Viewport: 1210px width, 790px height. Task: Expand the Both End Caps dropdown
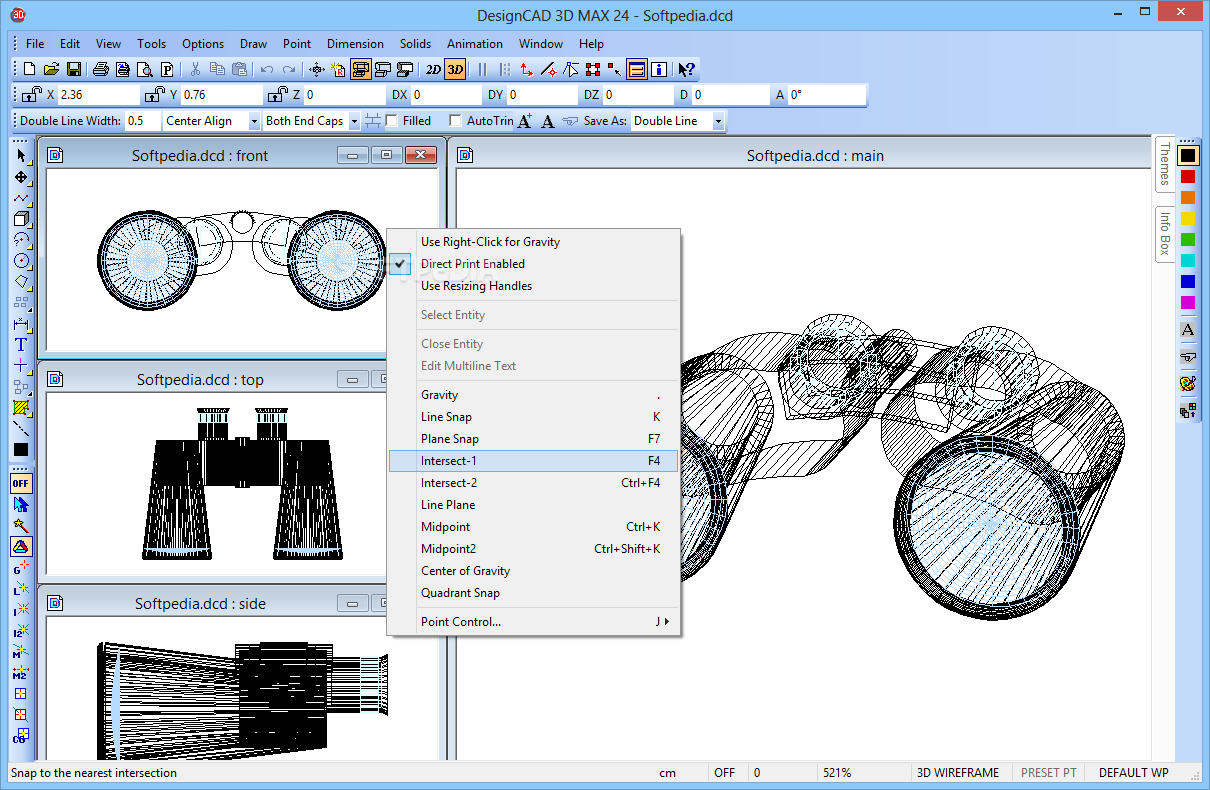[x=354, y=120]
